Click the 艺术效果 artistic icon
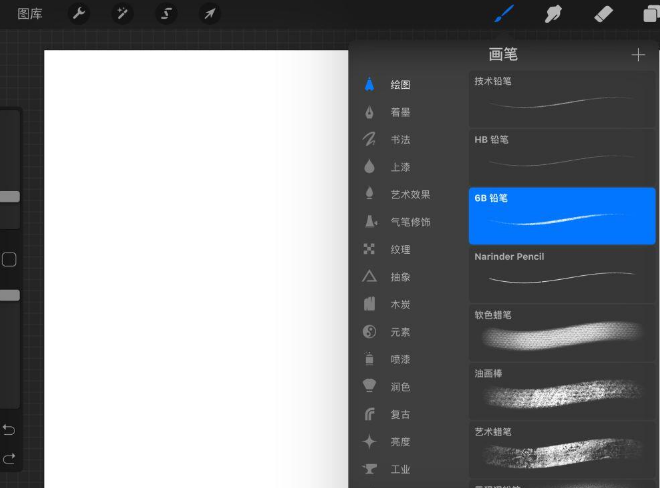This screenshot has width=660, height=488. tap(369, 194)
